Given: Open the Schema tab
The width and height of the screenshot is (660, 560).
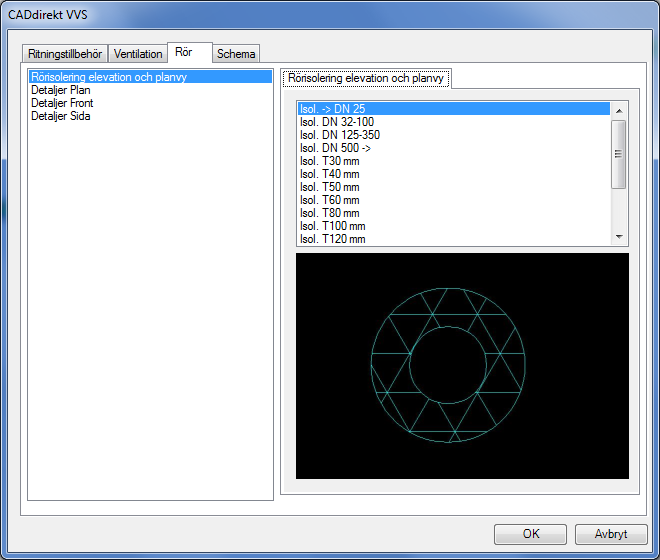Looking at the screenshot, I should click(236, 54).
